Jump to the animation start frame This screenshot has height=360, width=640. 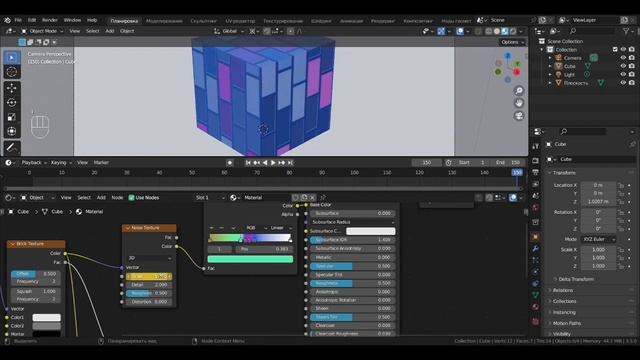click(x=248, y=162)
